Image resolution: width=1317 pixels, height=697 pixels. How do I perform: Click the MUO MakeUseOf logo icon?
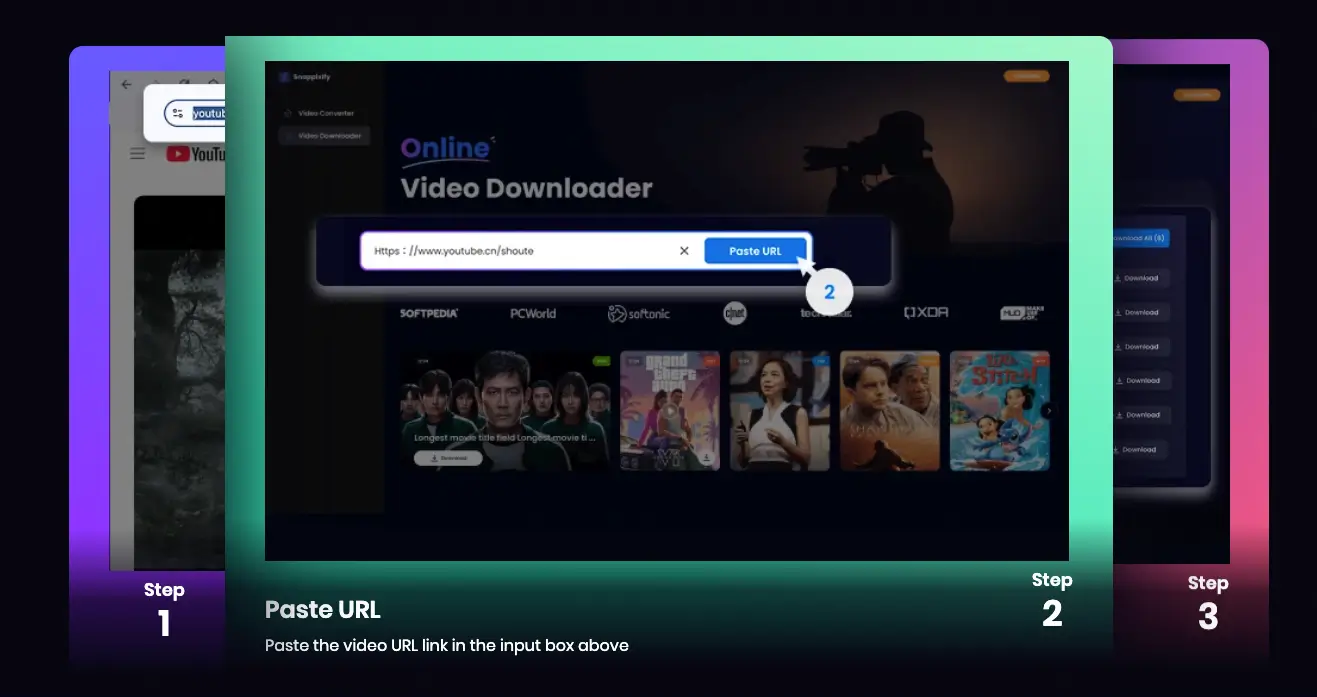[1022, 311]
